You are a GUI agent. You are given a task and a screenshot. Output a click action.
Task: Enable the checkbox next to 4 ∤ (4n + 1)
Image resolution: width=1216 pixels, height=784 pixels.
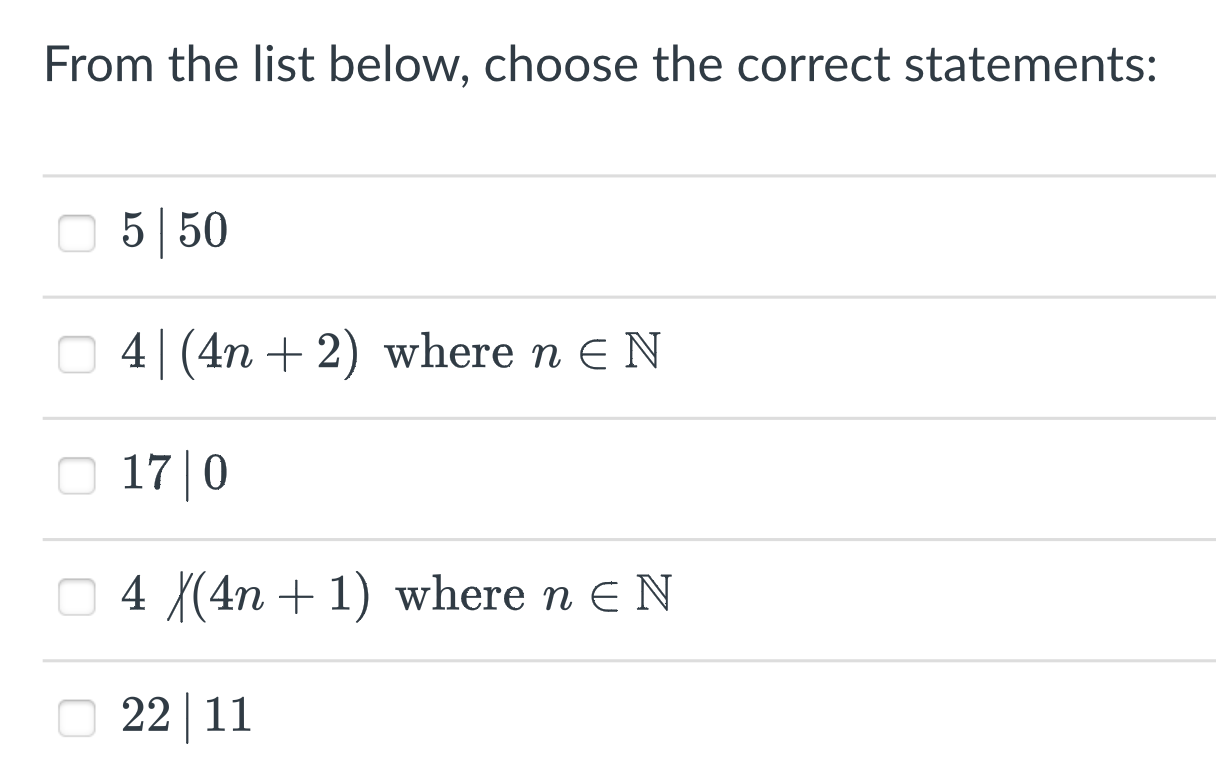[77, 596]
